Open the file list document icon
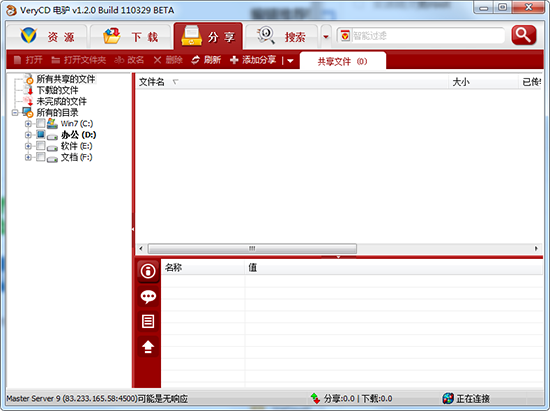The image size is (550, 411). [148, 321]
